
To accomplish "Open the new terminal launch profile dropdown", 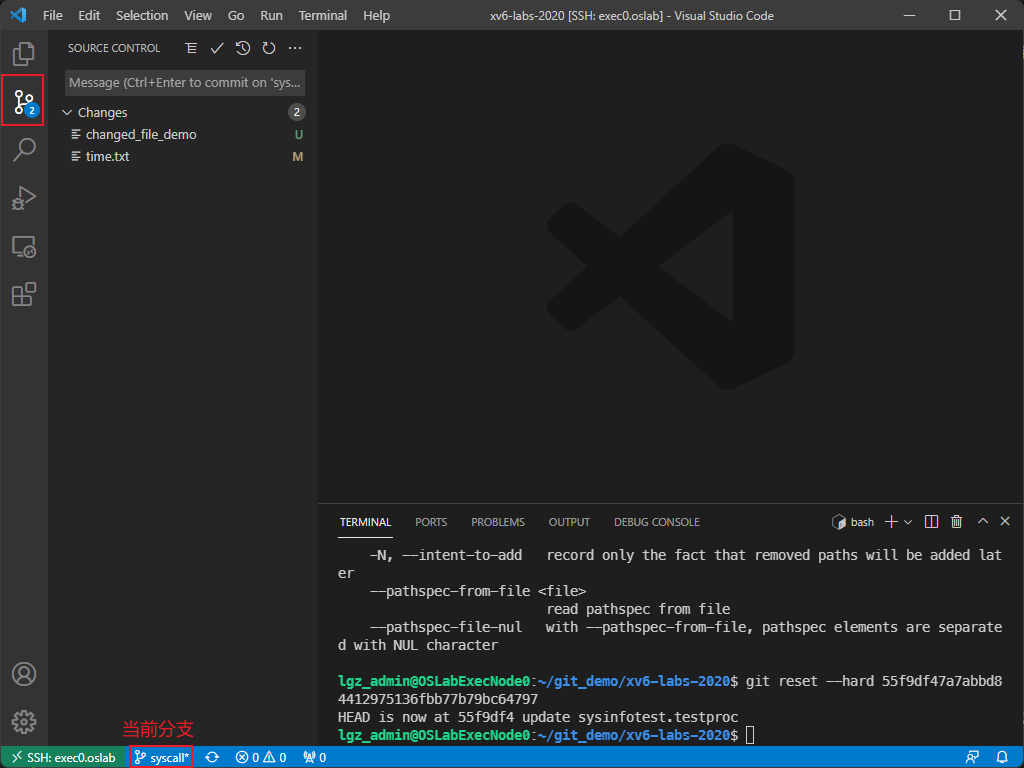I will point(908,522).
